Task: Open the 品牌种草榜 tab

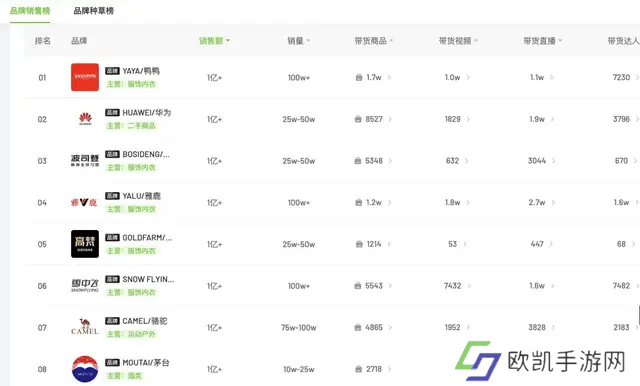Action: tap(93, 11)
